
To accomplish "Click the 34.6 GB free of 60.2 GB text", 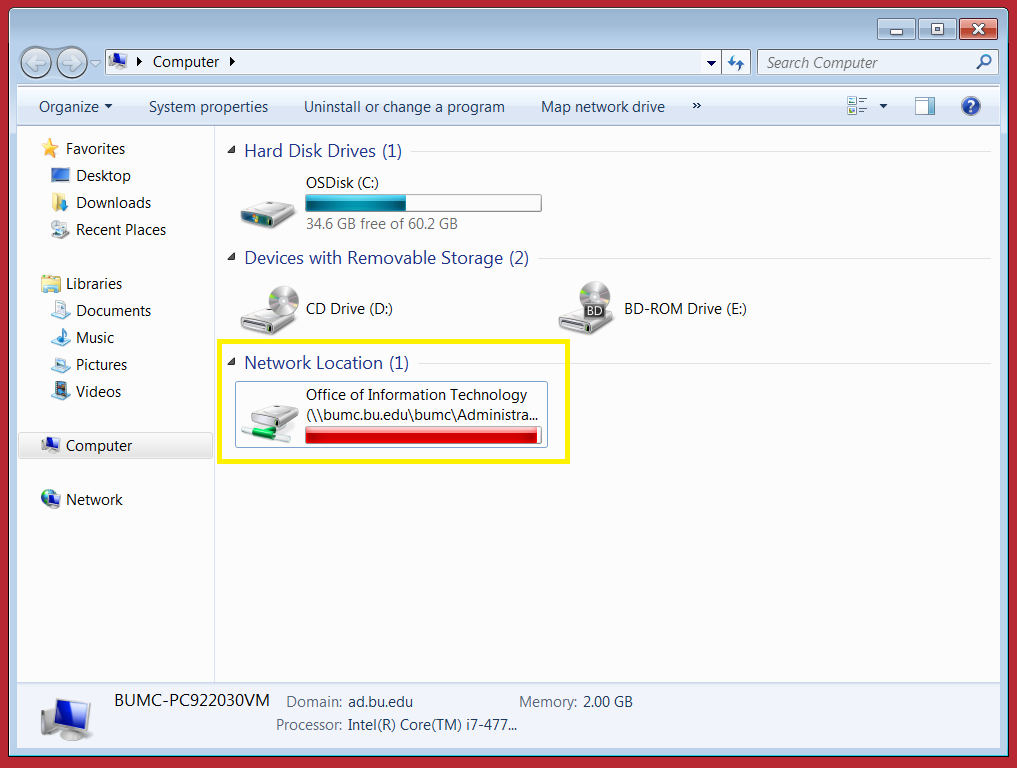I will pos(381,224).
